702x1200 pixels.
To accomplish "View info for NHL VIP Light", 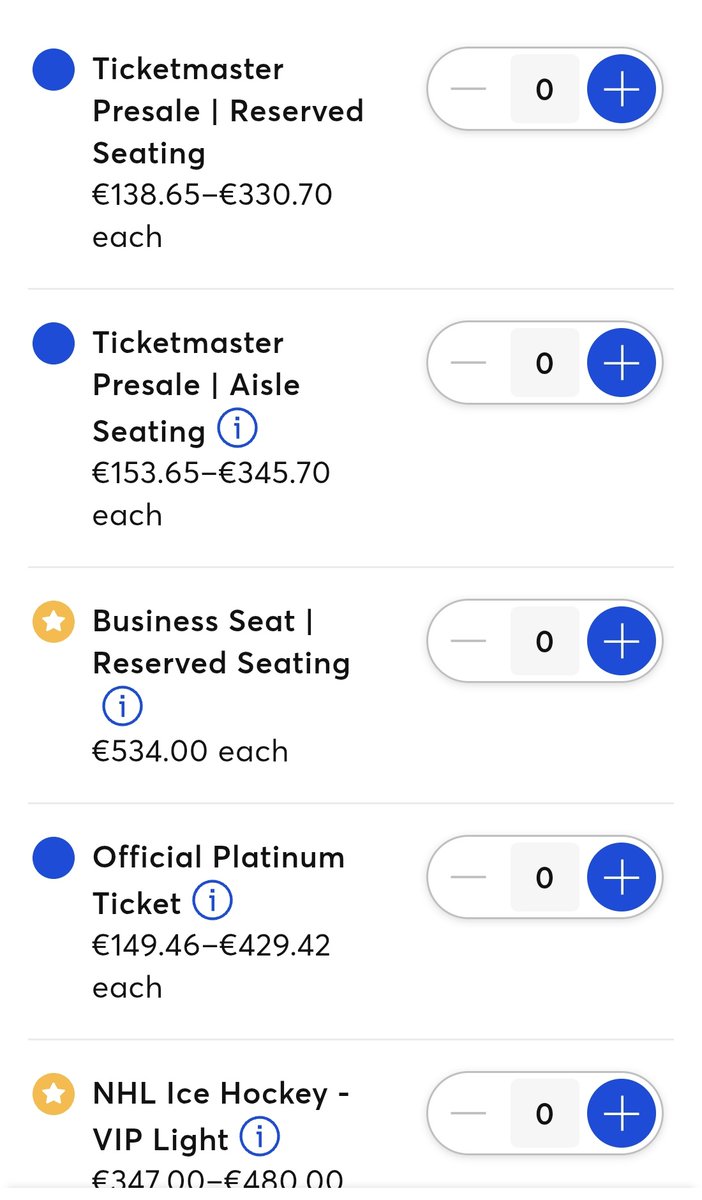I will click(x=260, y=1138).
